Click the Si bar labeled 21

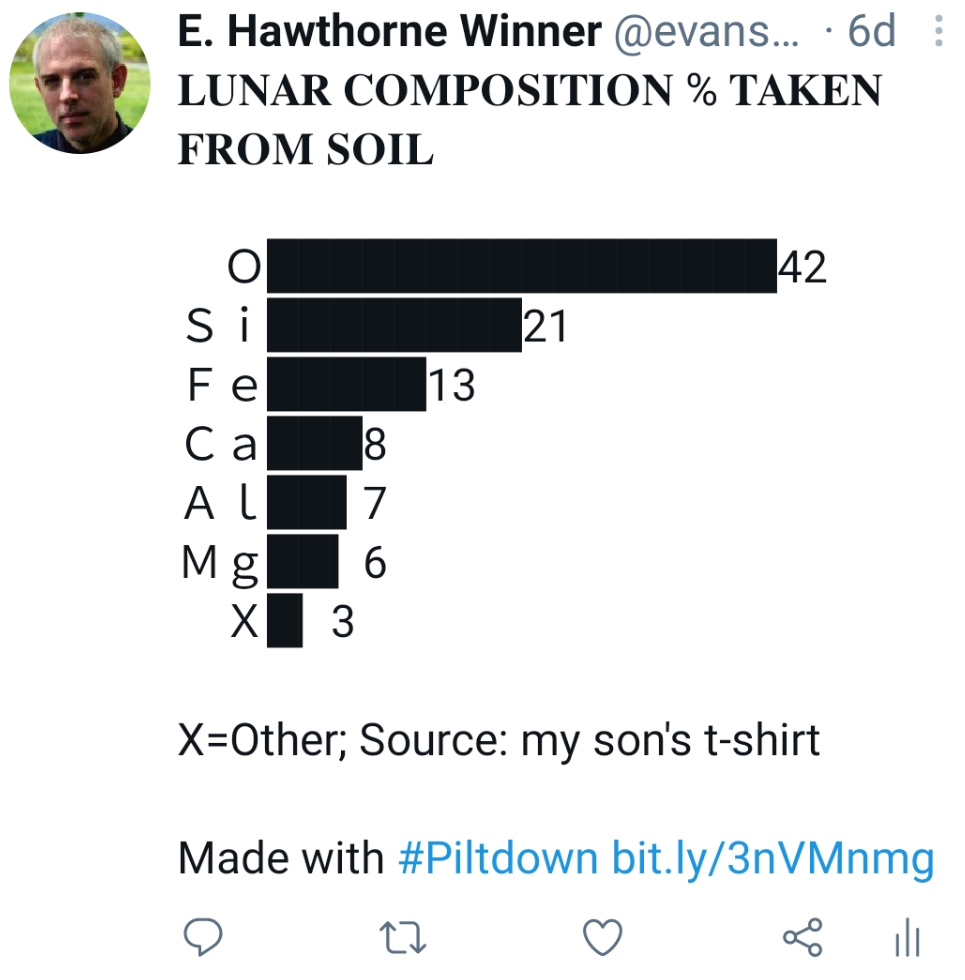point(394,325)
